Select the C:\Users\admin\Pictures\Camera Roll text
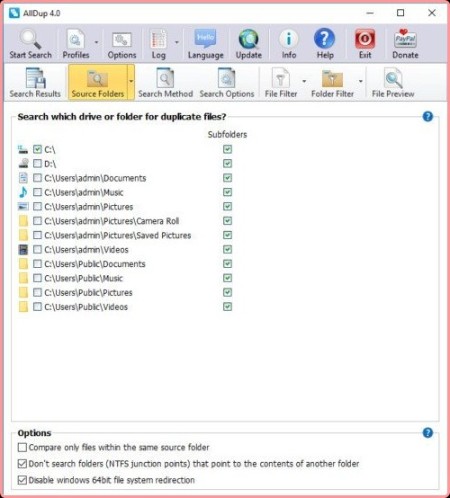The image size is (450, 498). click(112, 221)
